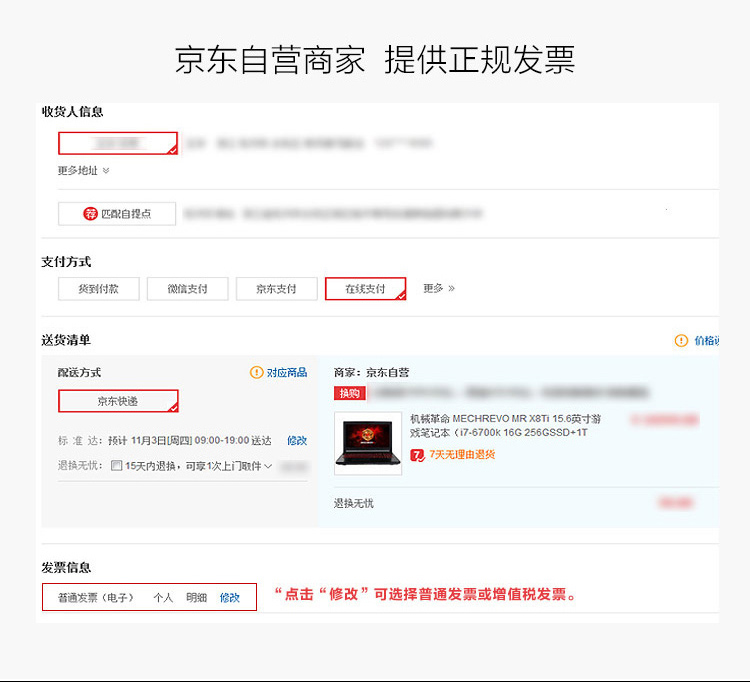Choose 货到付款 payment option

point(99,289)
